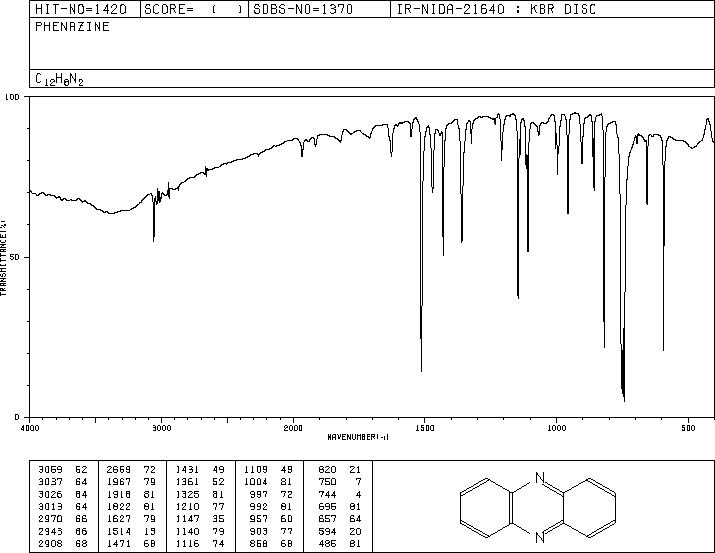Click the C12H8N2 molecular formula
Viewport: 715px width, 553px height.
tap(59, 79)
